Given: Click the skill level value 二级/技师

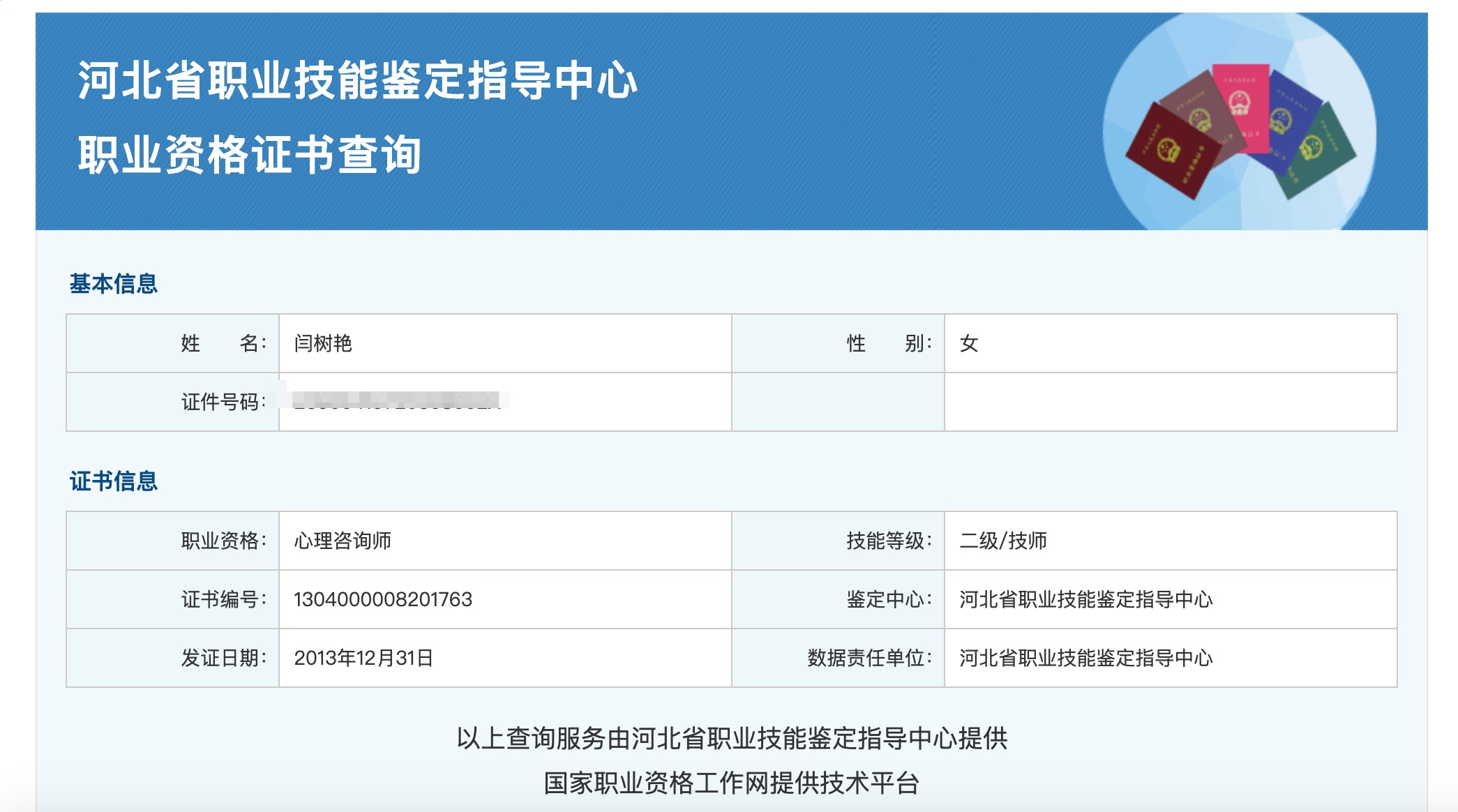Looking at the screenshot, I should coord(1003,541).
